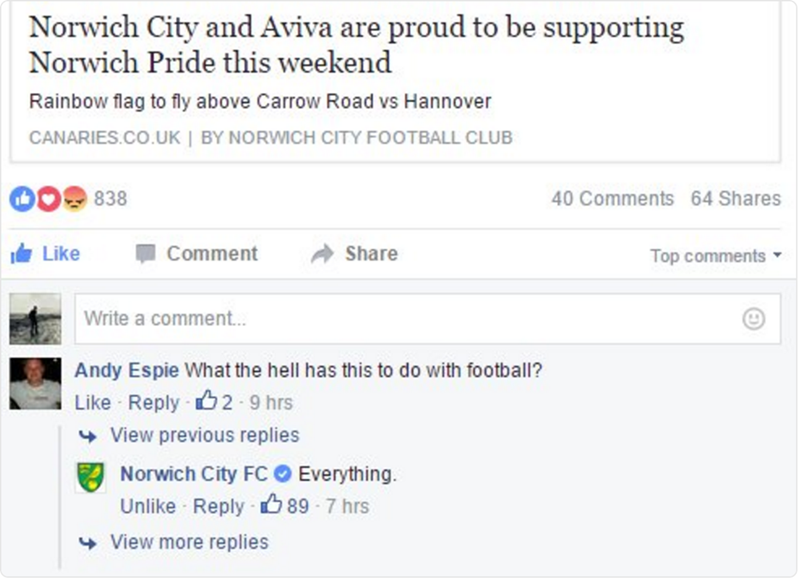Click the blue Like reaction icon
The width and height of the screenshot is (800, 579).
[21, 199]
